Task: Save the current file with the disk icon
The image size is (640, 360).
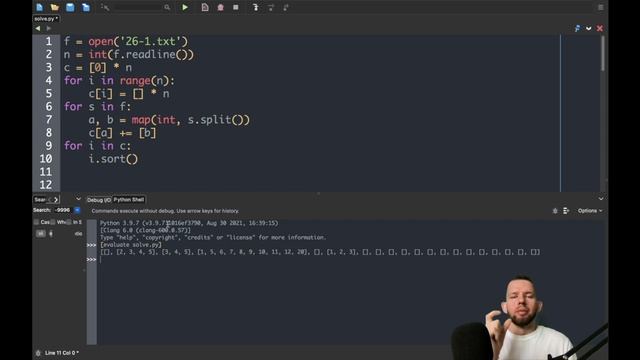Action: click(x=70, y=7)
